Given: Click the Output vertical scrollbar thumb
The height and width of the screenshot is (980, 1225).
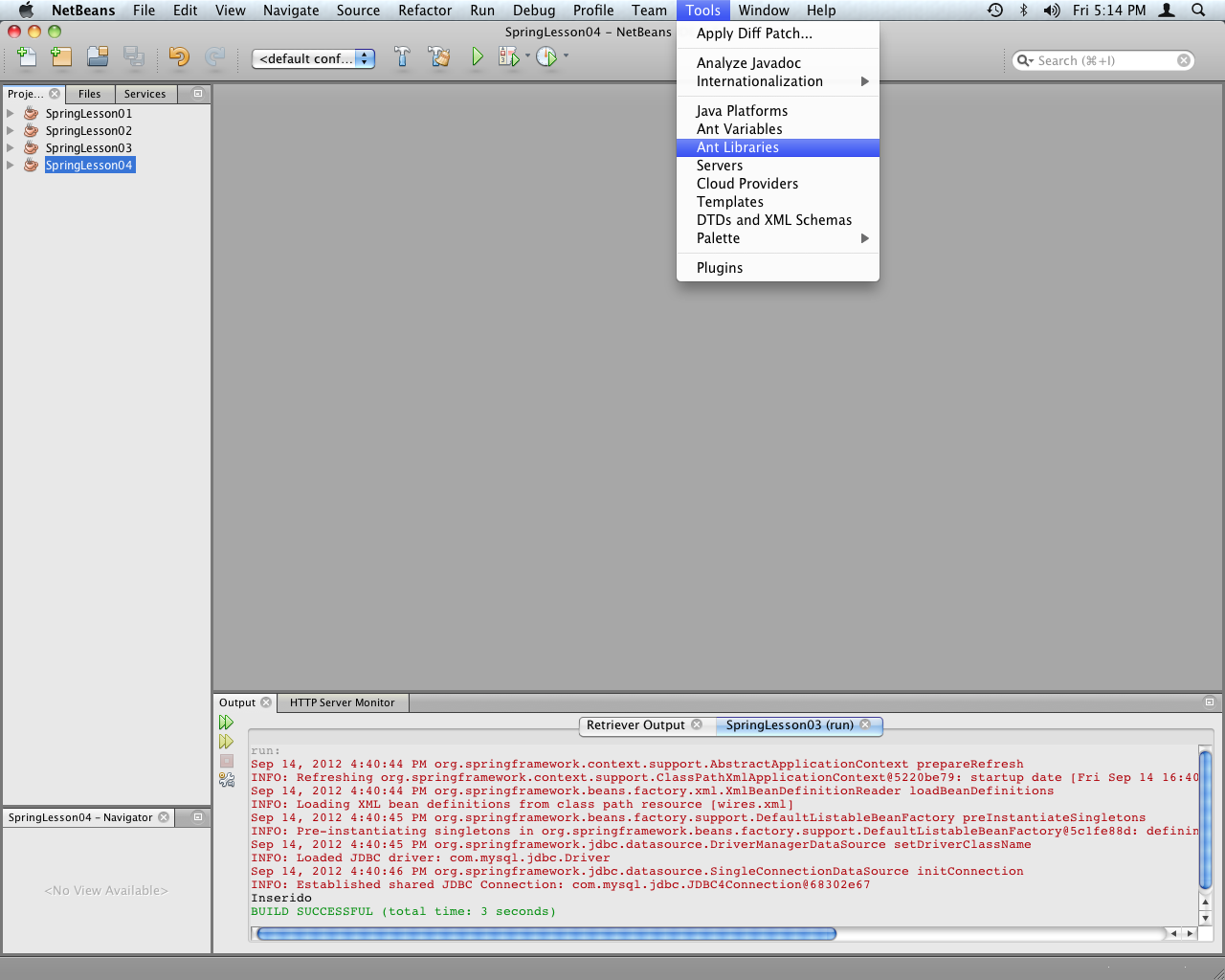Looking at the screenshot, I should [x=1206, y=820].
